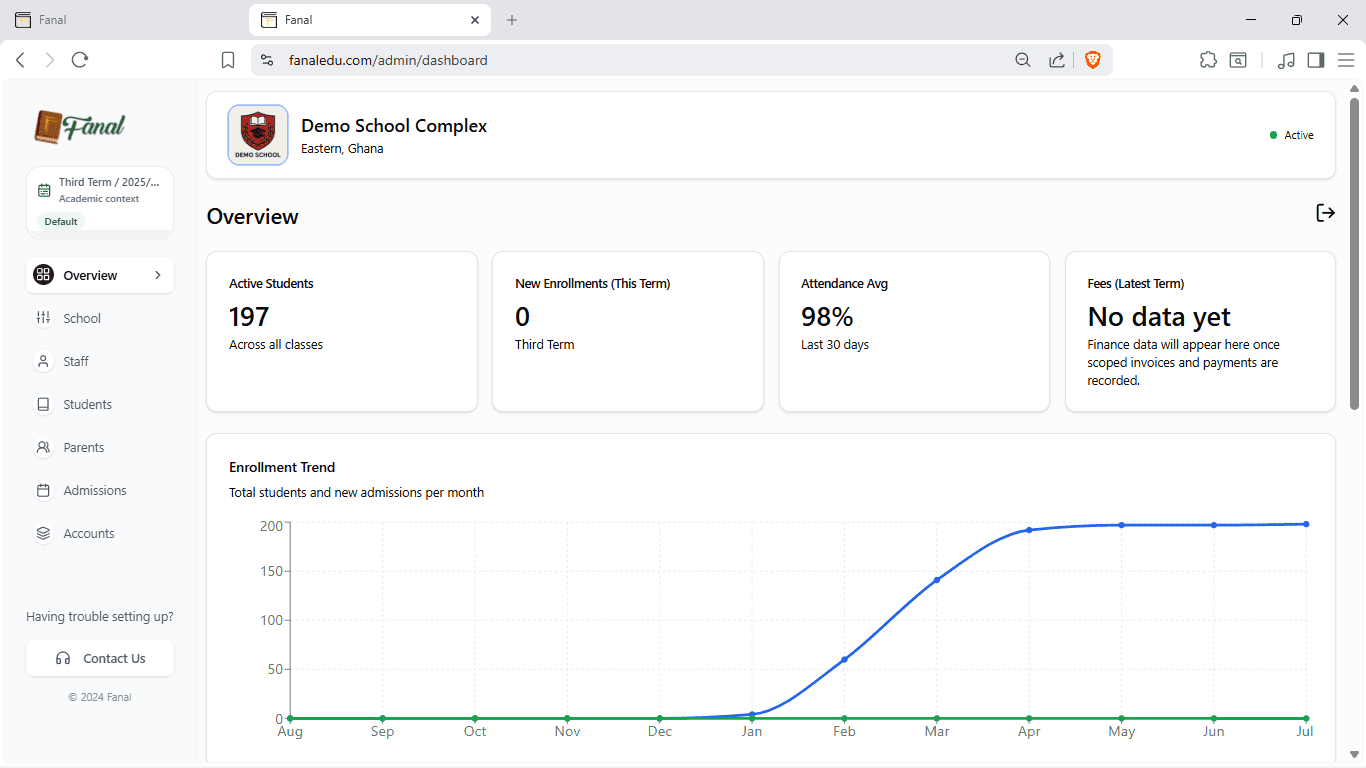This screenshot has height=768, width=1366.
Task: Open Brave Shields lion icon
Action: point(1092,60)
